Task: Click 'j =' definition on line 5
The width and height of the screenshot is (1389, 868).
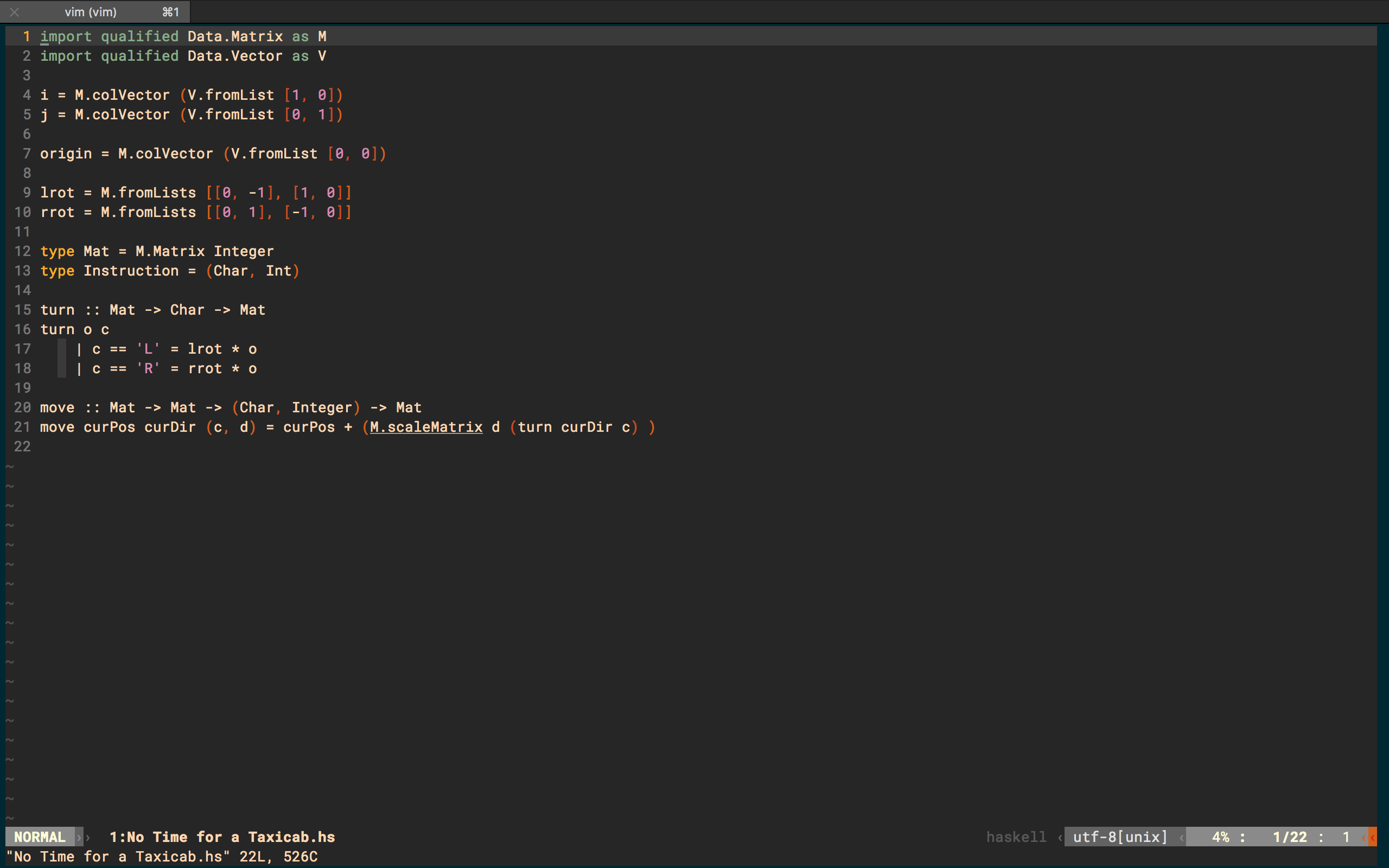Action: pyautogui.click(x=53, y=115)
